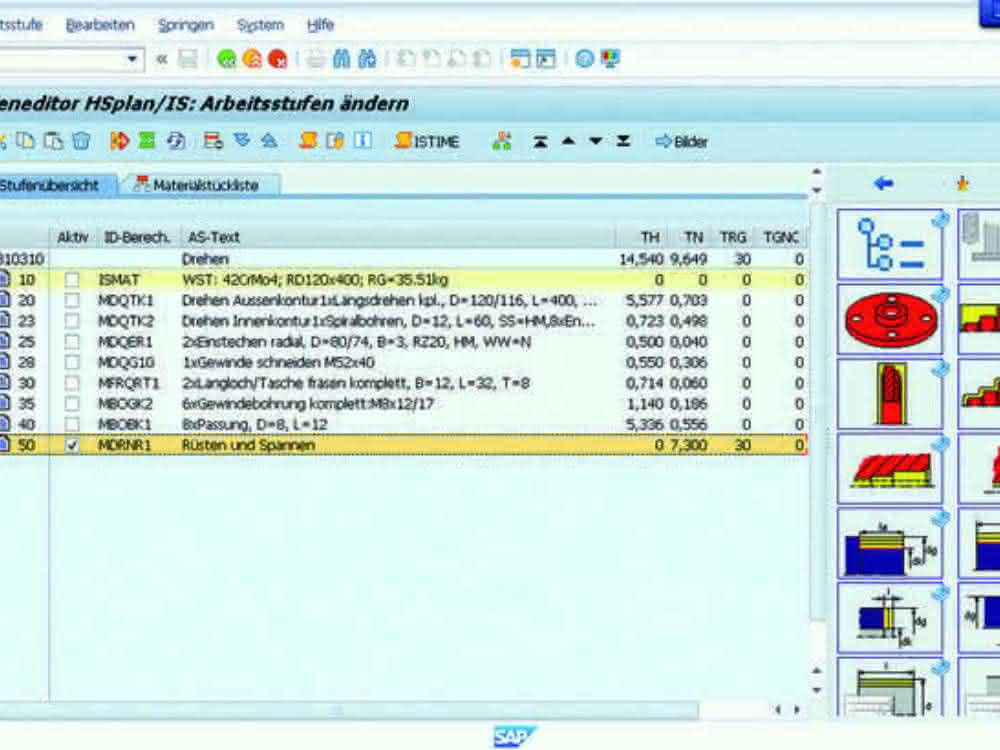Click the blue back arrow in picture panel

pos(883,184)
